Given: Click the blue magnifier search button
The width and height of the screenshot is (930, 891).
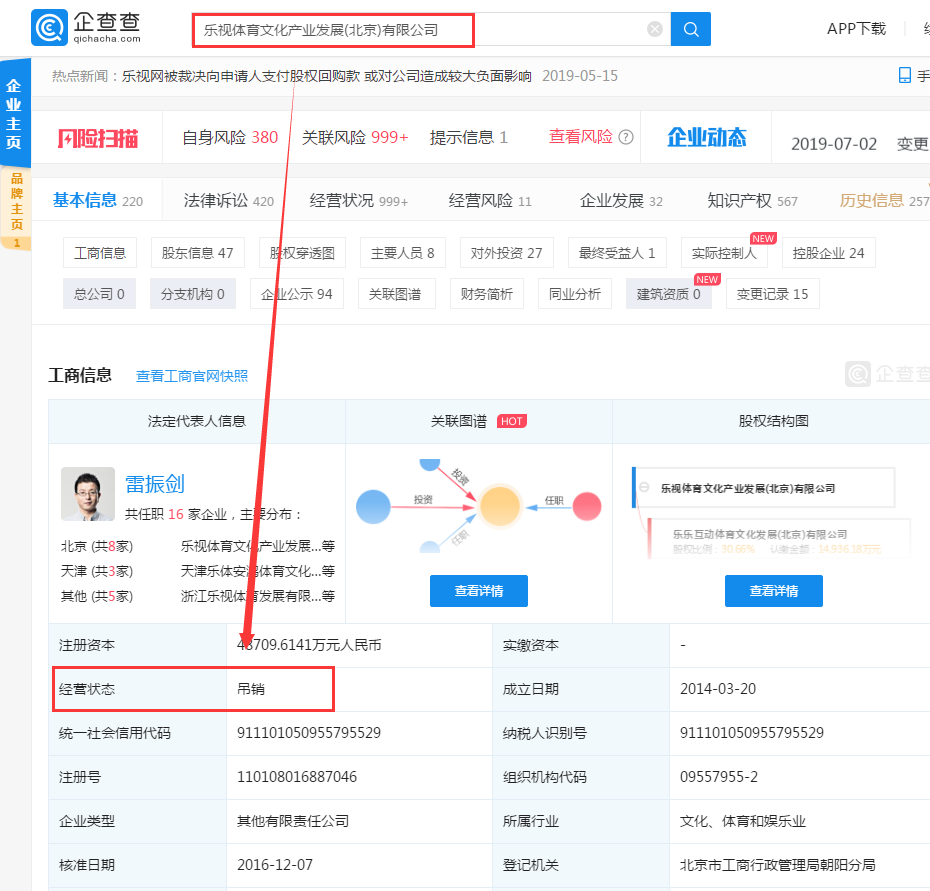Looking at the screenshot, I should 690,29.
